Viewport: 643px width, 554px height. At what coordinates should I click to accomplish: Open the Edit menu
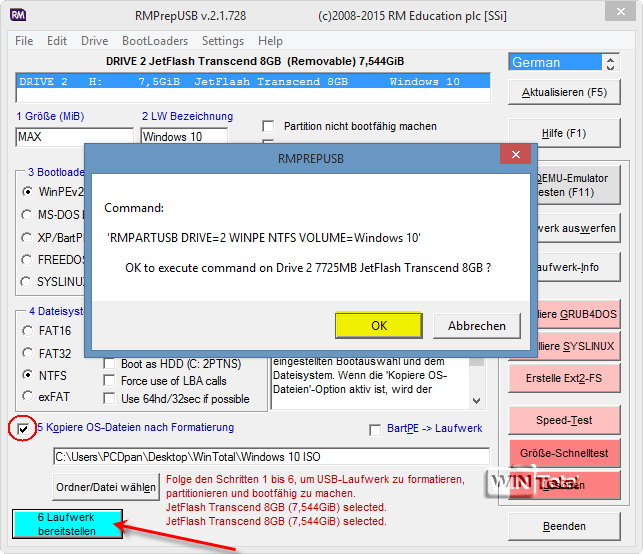(x=57, y=41)
